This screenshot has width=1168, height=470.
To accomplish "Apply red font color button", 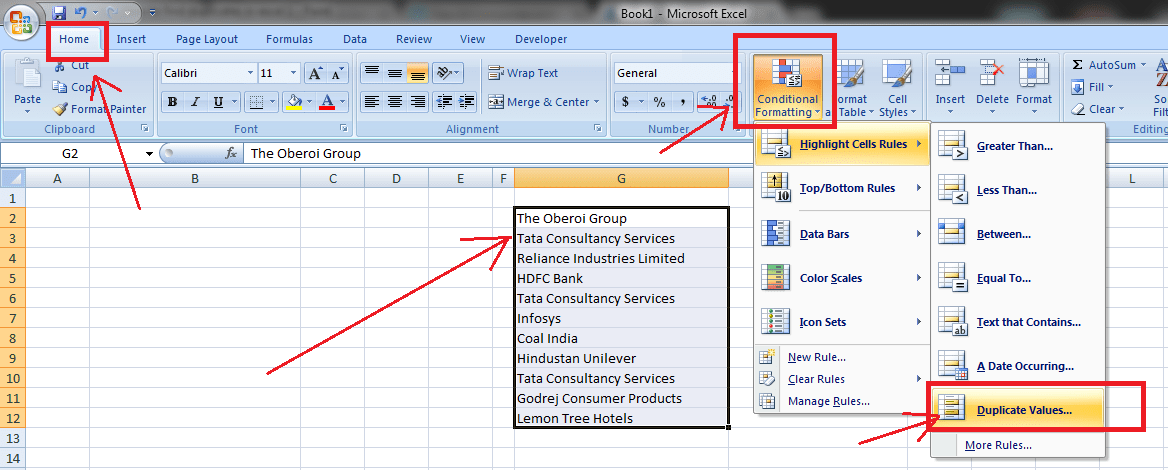I will click(x=326, y=102).
